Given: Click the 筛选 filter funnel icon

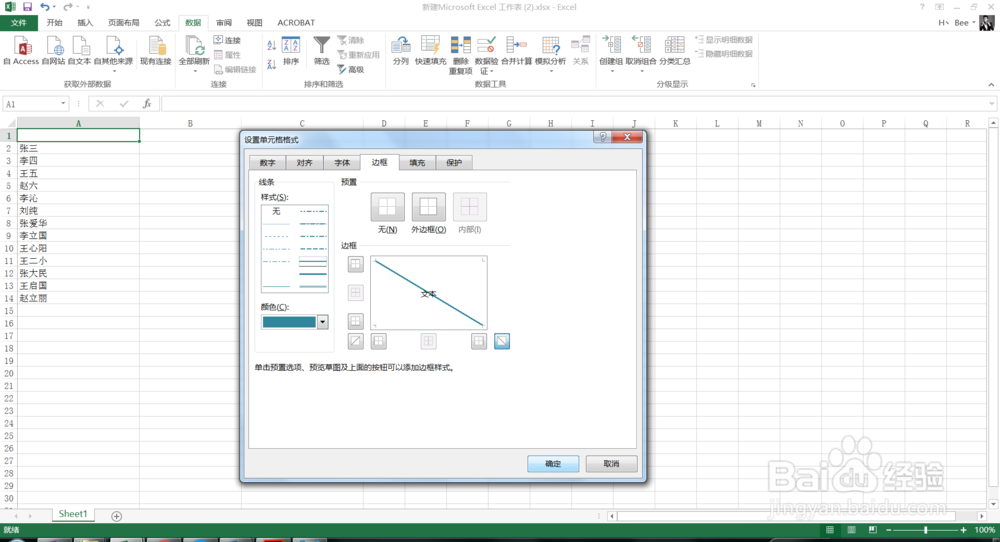Looking at the screenshot, I should 321,50.
